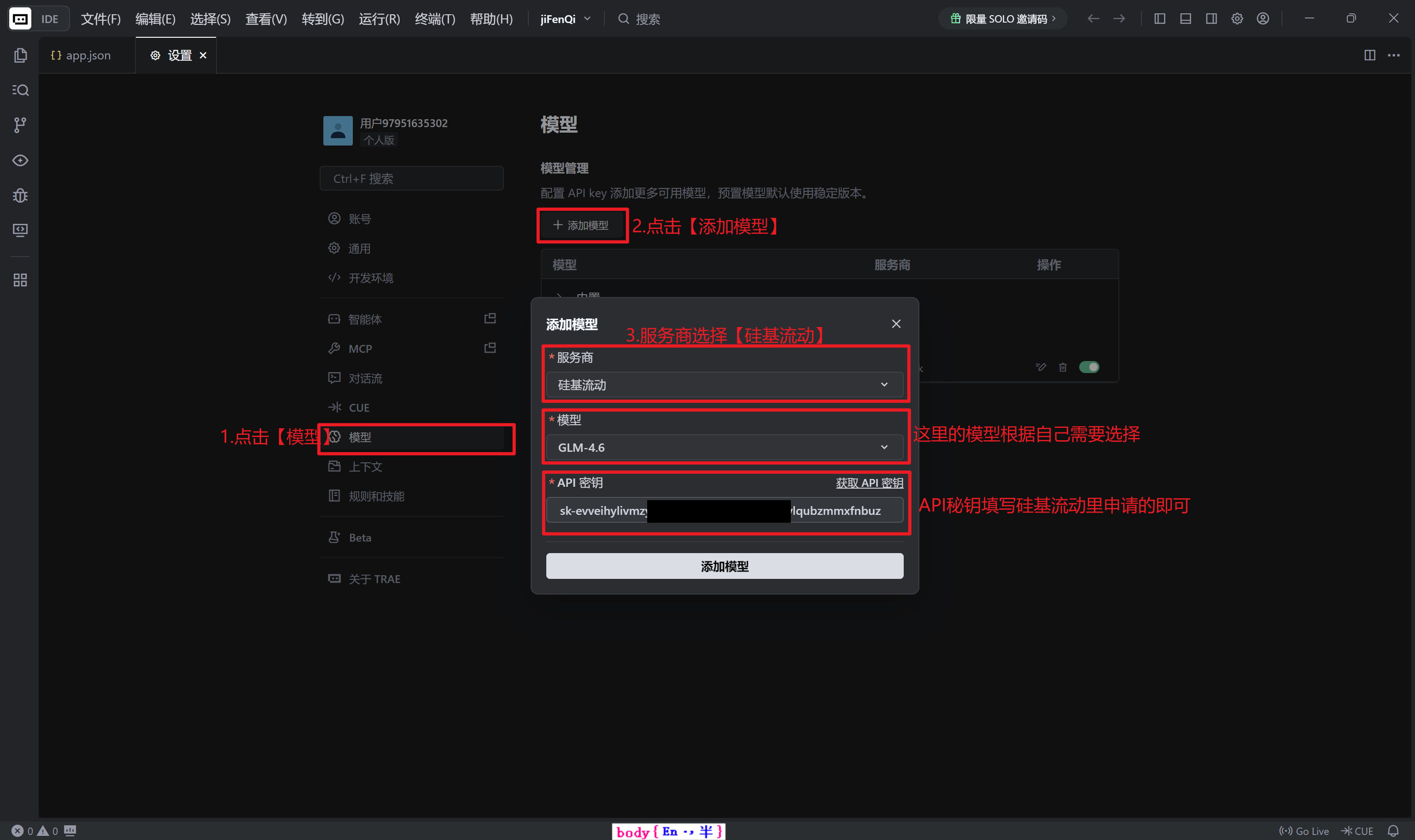Open the Source Control branch icon
Viewport: 1415px width, 840px height.
click(20, 125)
